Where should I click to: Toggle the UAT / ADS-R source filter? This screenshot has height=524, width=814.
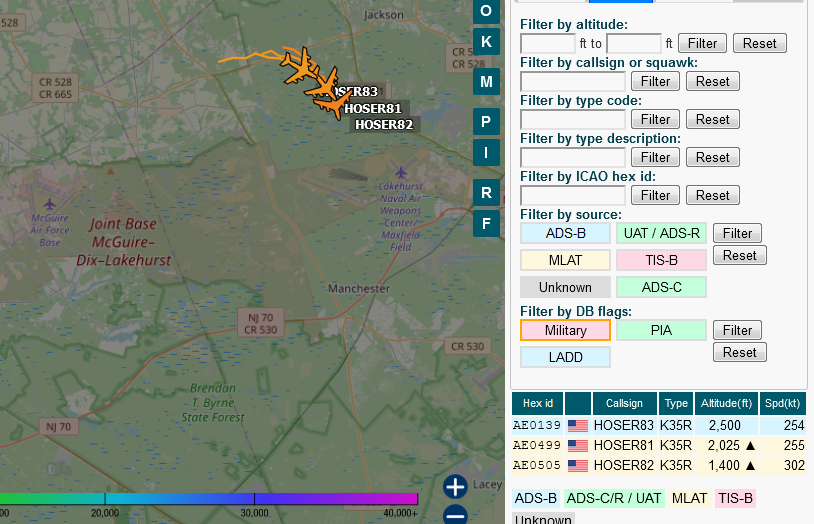click(661, 233)
